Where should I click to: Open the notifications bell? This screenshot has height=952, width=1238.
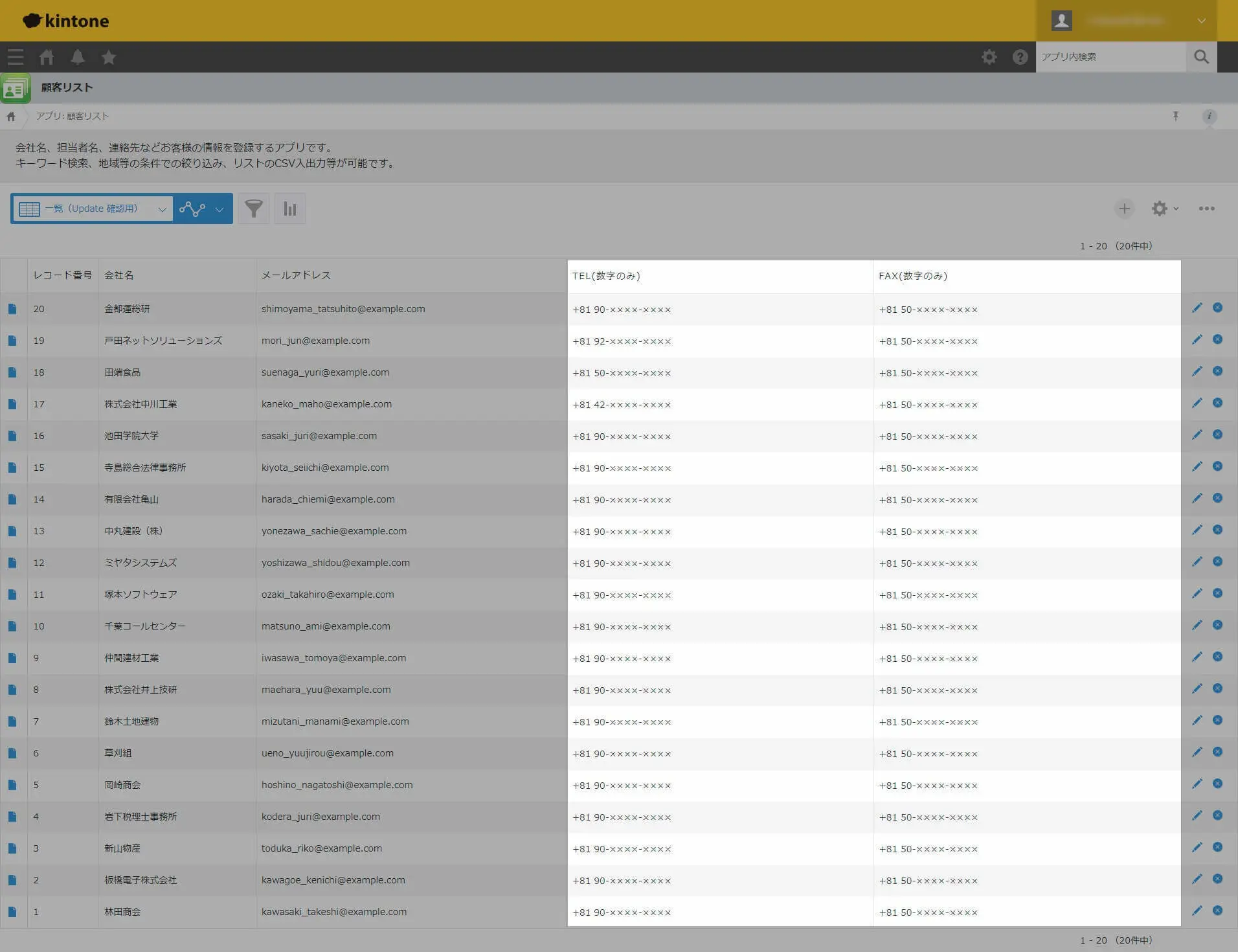(78, 57)
